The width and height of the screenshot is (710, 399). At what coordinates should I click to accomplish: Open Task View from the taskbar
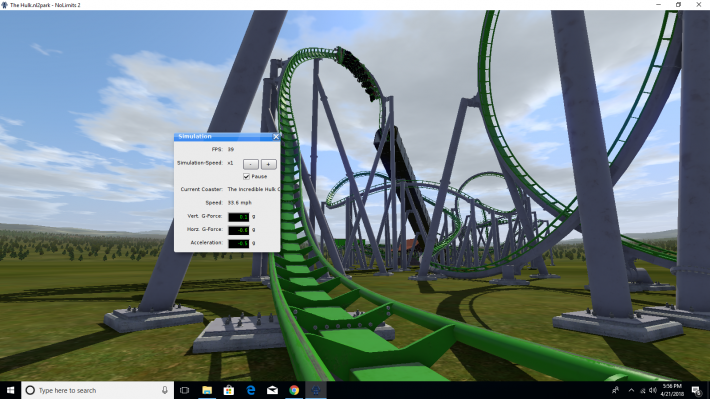click(x=184, y=390)
